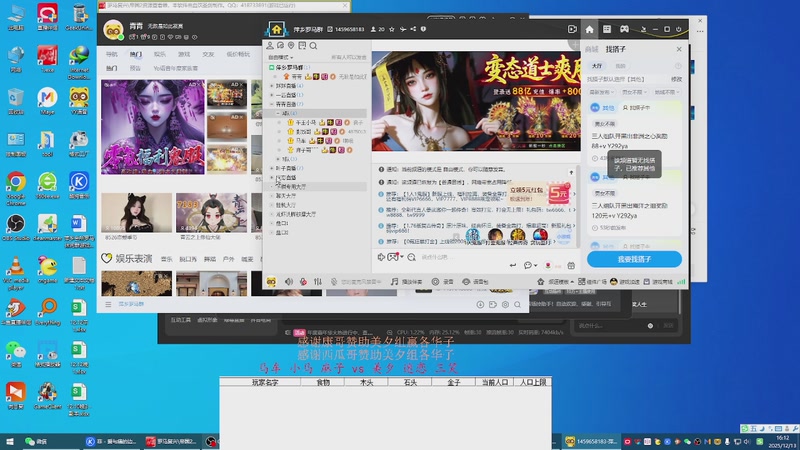This screenshot has width=800, height=450.
Task: Open the game controller icon beside chat input
Action: click(392, 257)
